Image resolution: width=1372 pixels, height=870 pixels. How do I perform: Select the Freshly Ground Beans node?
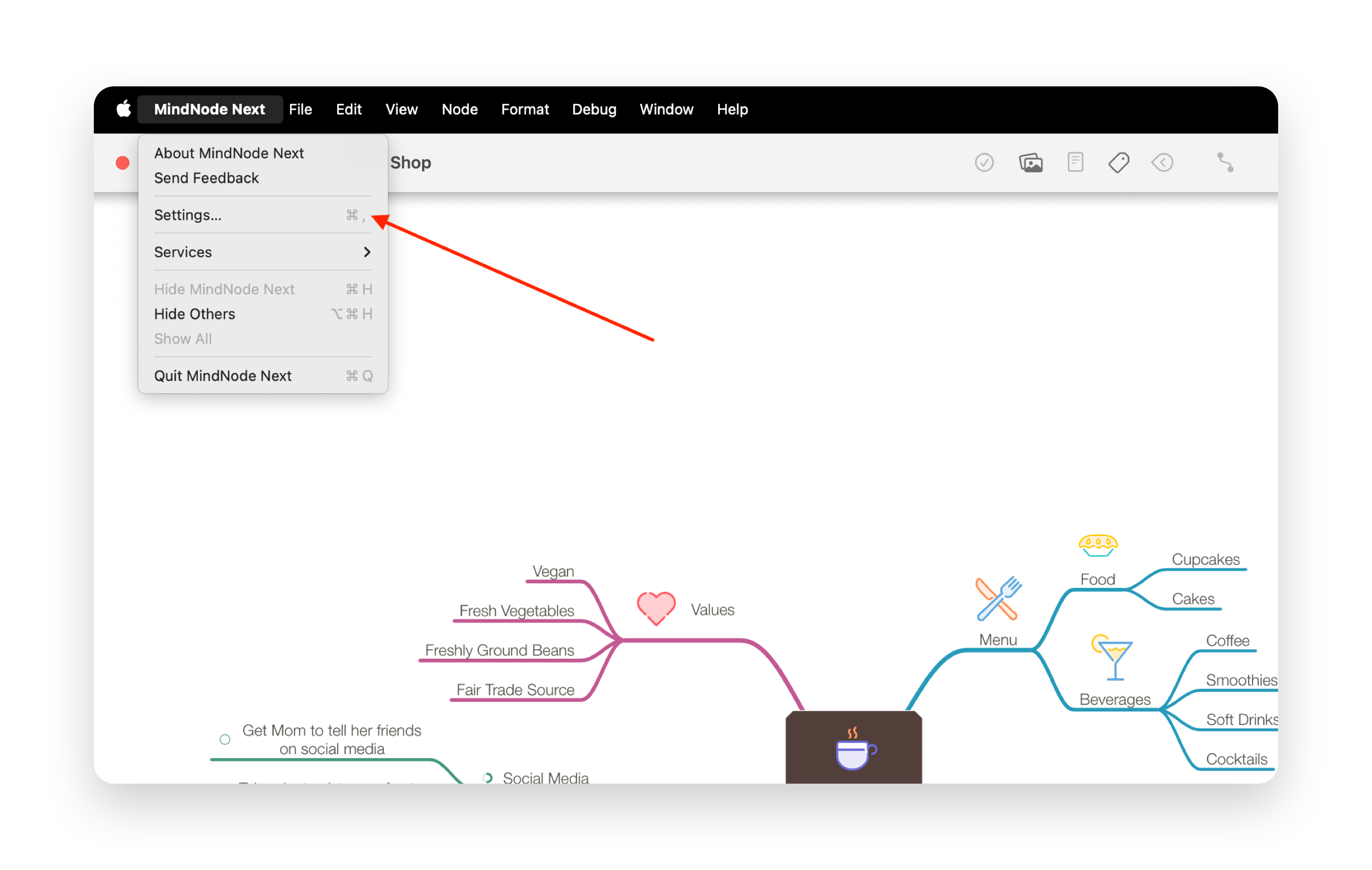(x=500, y=650)
